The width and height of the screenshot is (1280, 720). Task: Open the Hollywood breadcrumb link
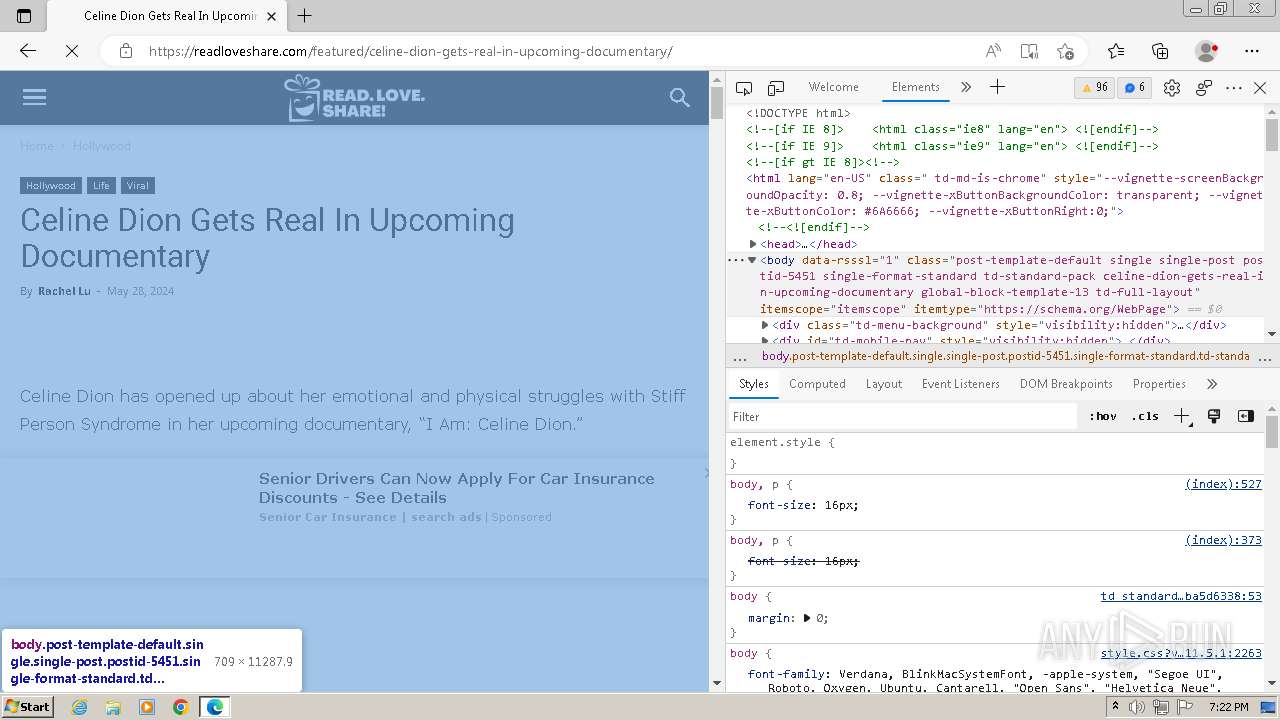(x=102, y=146)
